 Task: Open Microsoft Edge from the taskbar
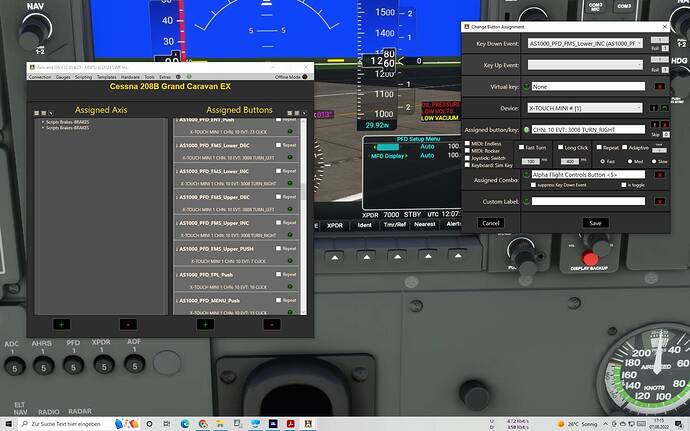click(185, 424)
